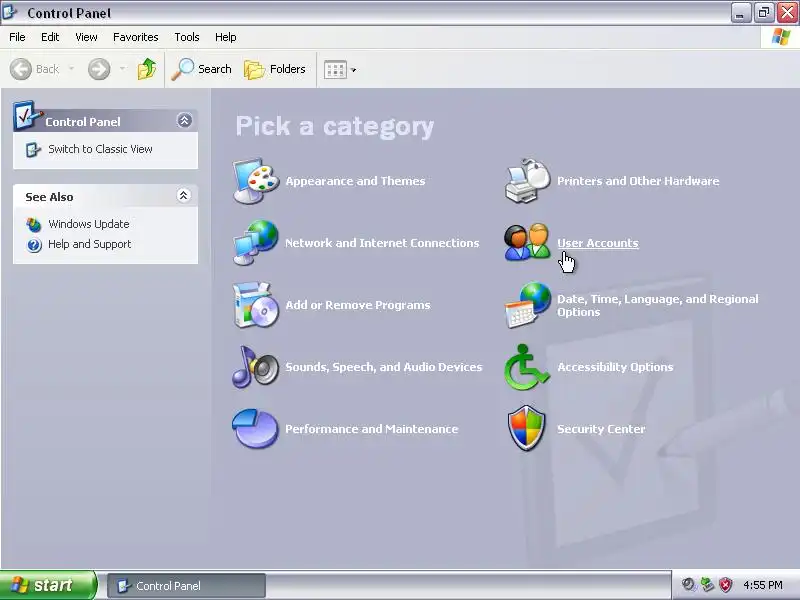This screenshot has width=800, height=600.
Task: Click the Control Panel sidebar header label
Action: (83, 122)
